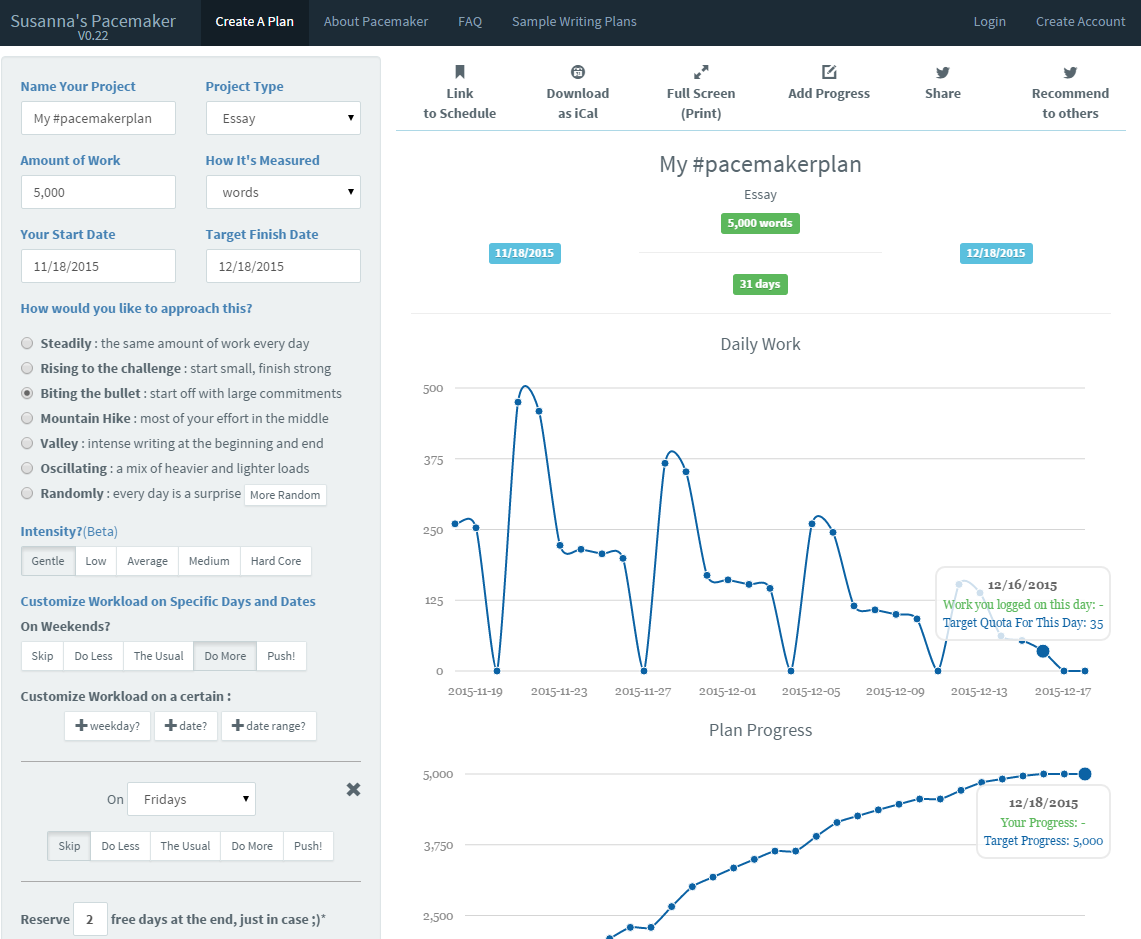This screenshot has height=939, width=1141.
Task: Click the Download as iCal calendar icon
Action: click(x=578, y=72)
